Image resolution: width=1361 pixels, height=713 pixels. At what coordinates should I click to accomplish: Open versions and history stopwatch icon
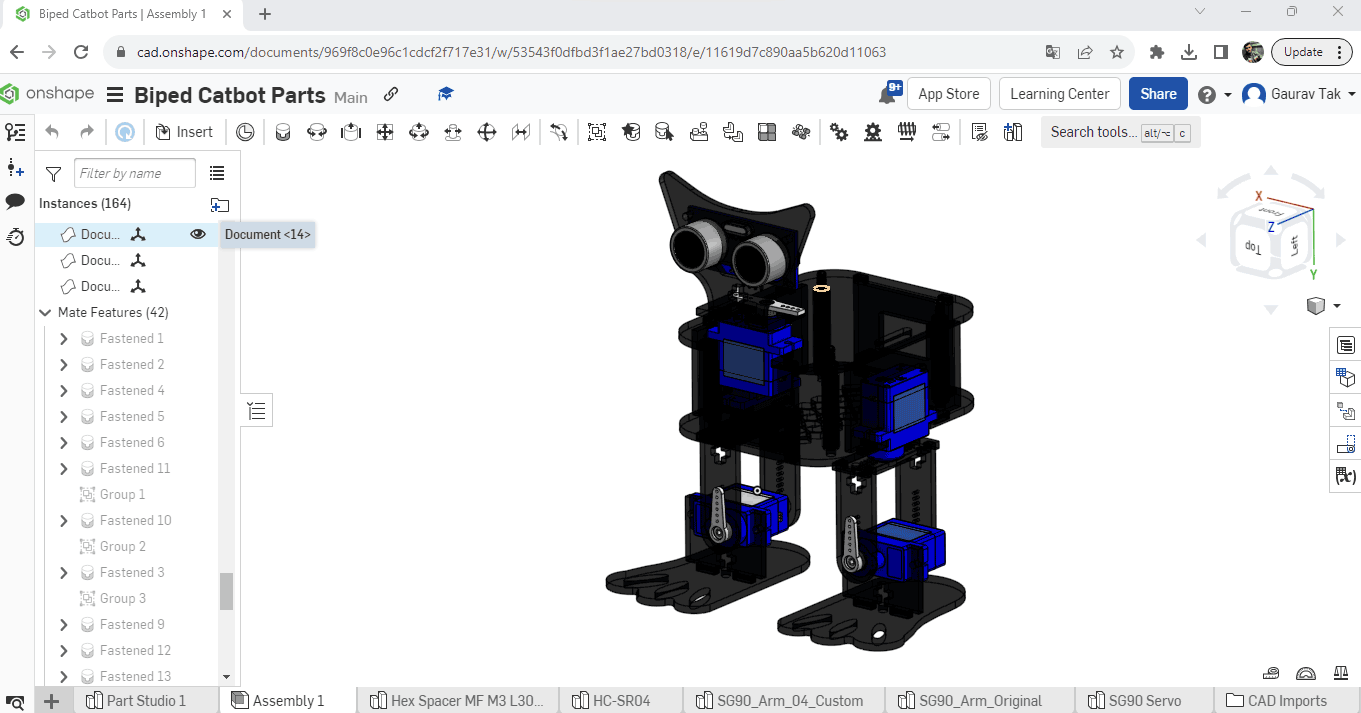(x=15, y=237)
